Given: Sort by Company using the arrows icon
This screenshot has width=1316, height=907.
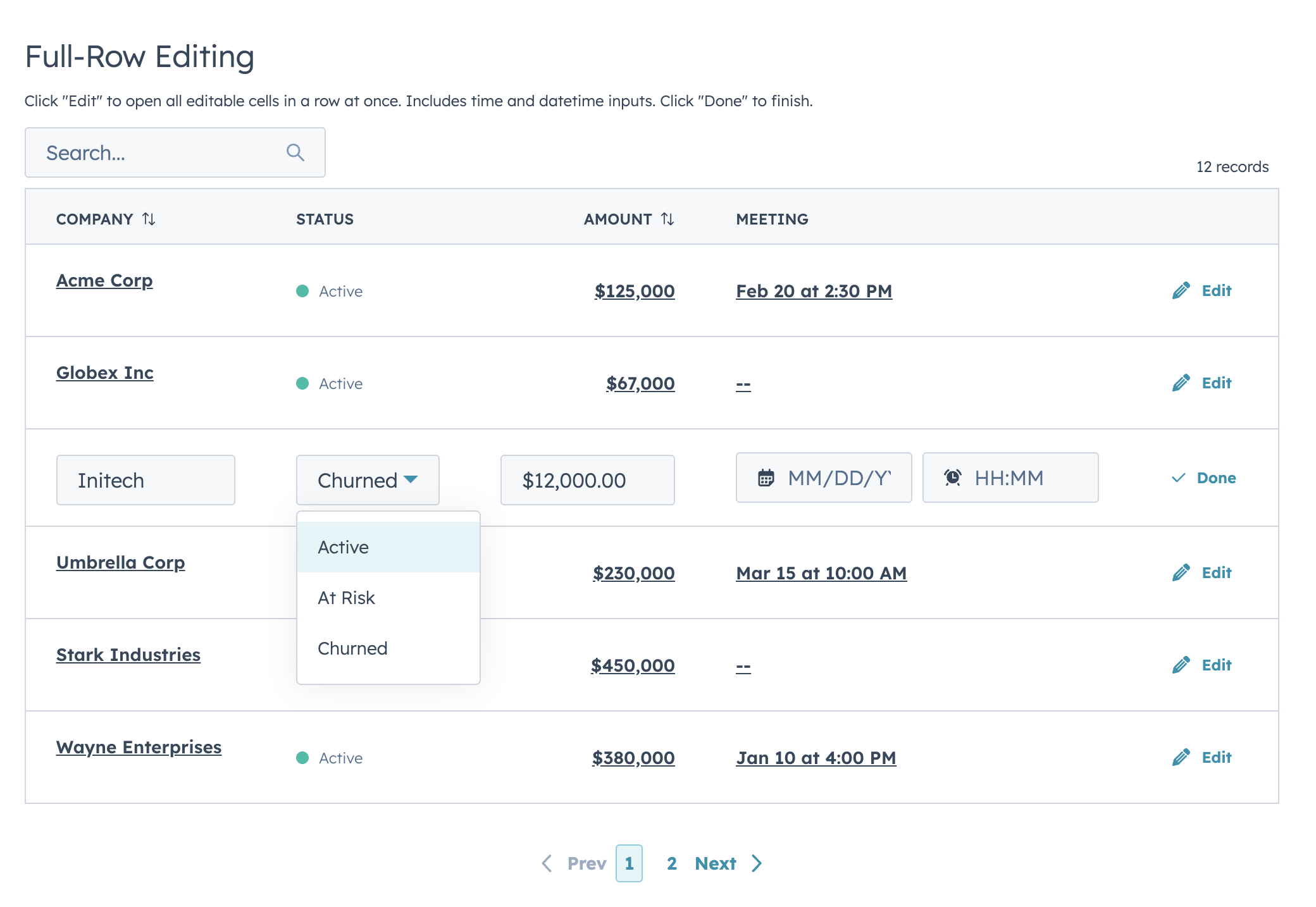Looking at the screenshot, I should 149,219.
